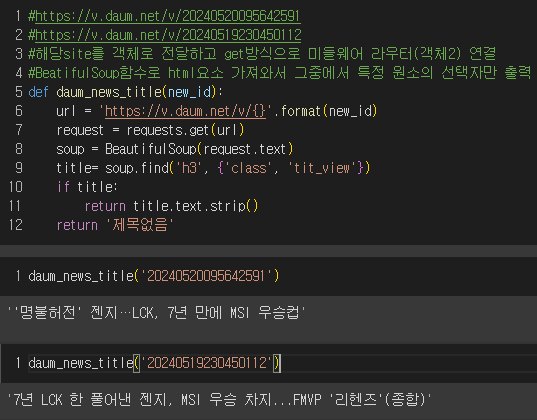Open the 20240520095642591 daum URL comment link
The width and height of the screenshot is (537, 420).
tap(168, 16)
